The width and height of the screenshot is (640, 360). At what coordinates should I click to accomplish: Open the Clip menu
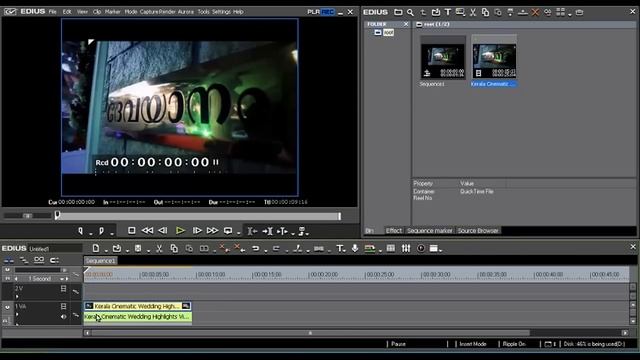(97, 12)
